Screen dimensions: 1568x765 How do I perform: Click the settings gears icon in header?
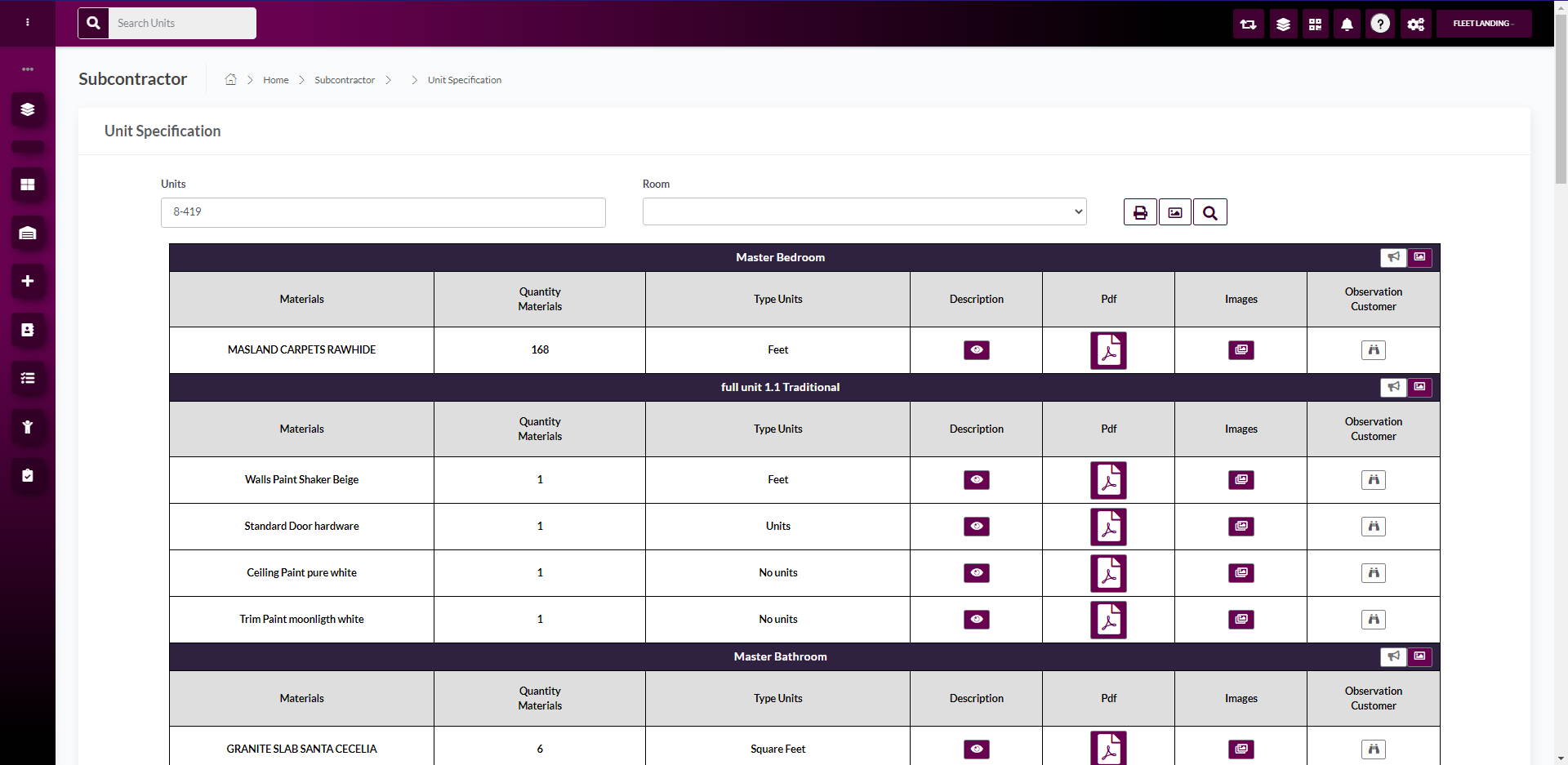[x=1415, y=24]
